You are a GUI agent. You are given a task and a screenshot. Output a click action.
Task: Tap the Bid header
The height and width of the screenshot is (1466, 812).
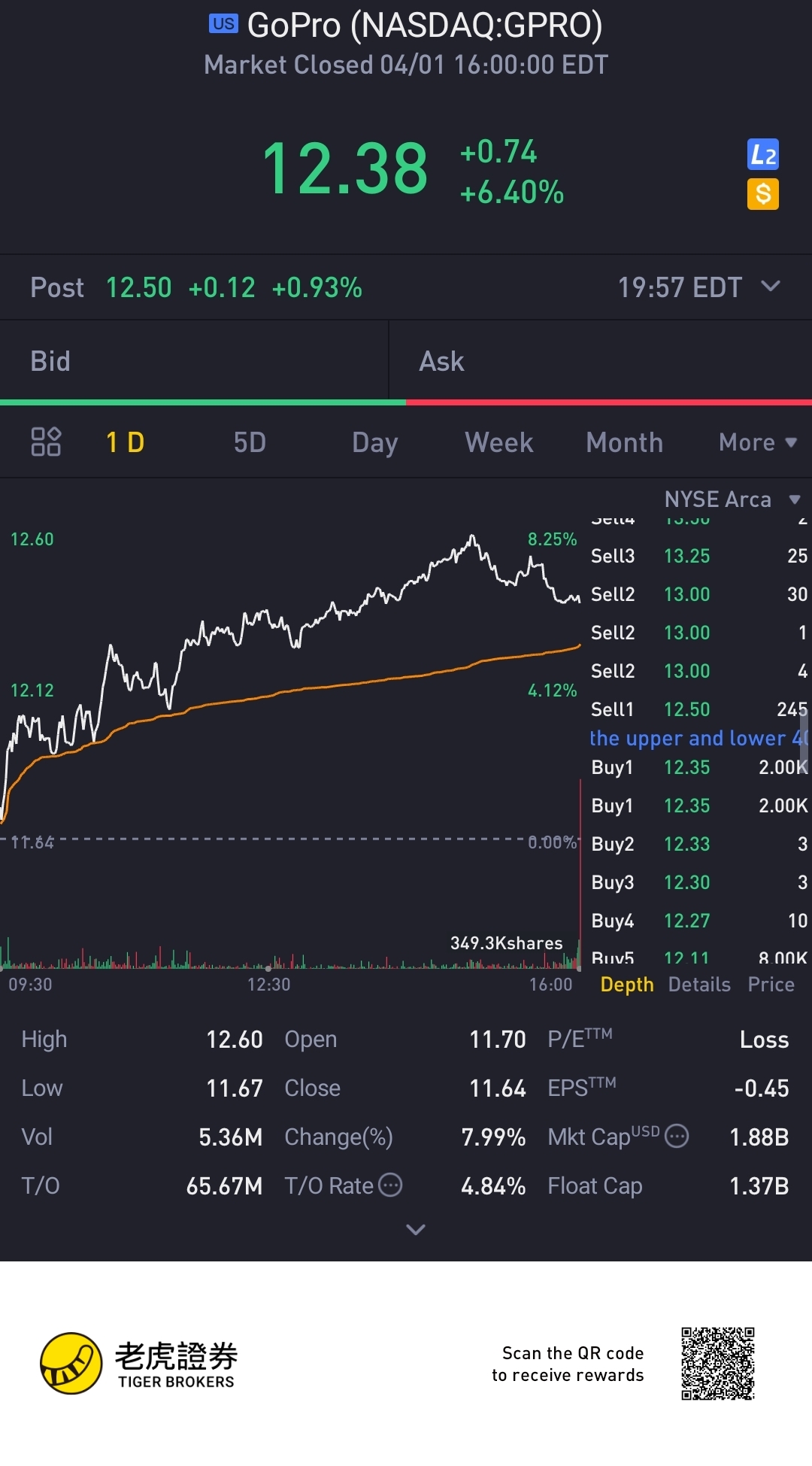point(50,361)
